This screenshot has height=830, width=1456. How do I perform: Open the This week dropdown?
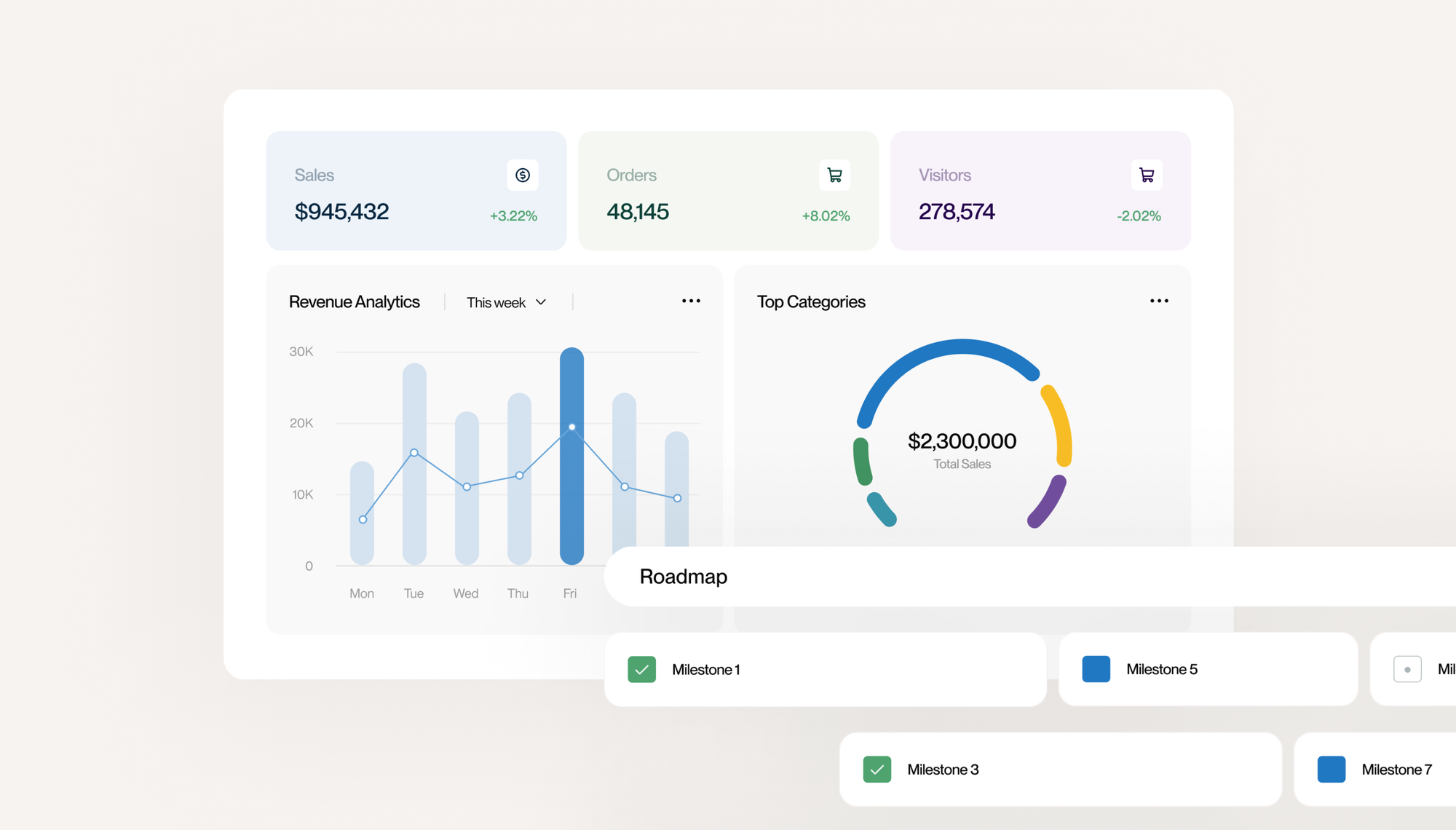coord(507,302)
